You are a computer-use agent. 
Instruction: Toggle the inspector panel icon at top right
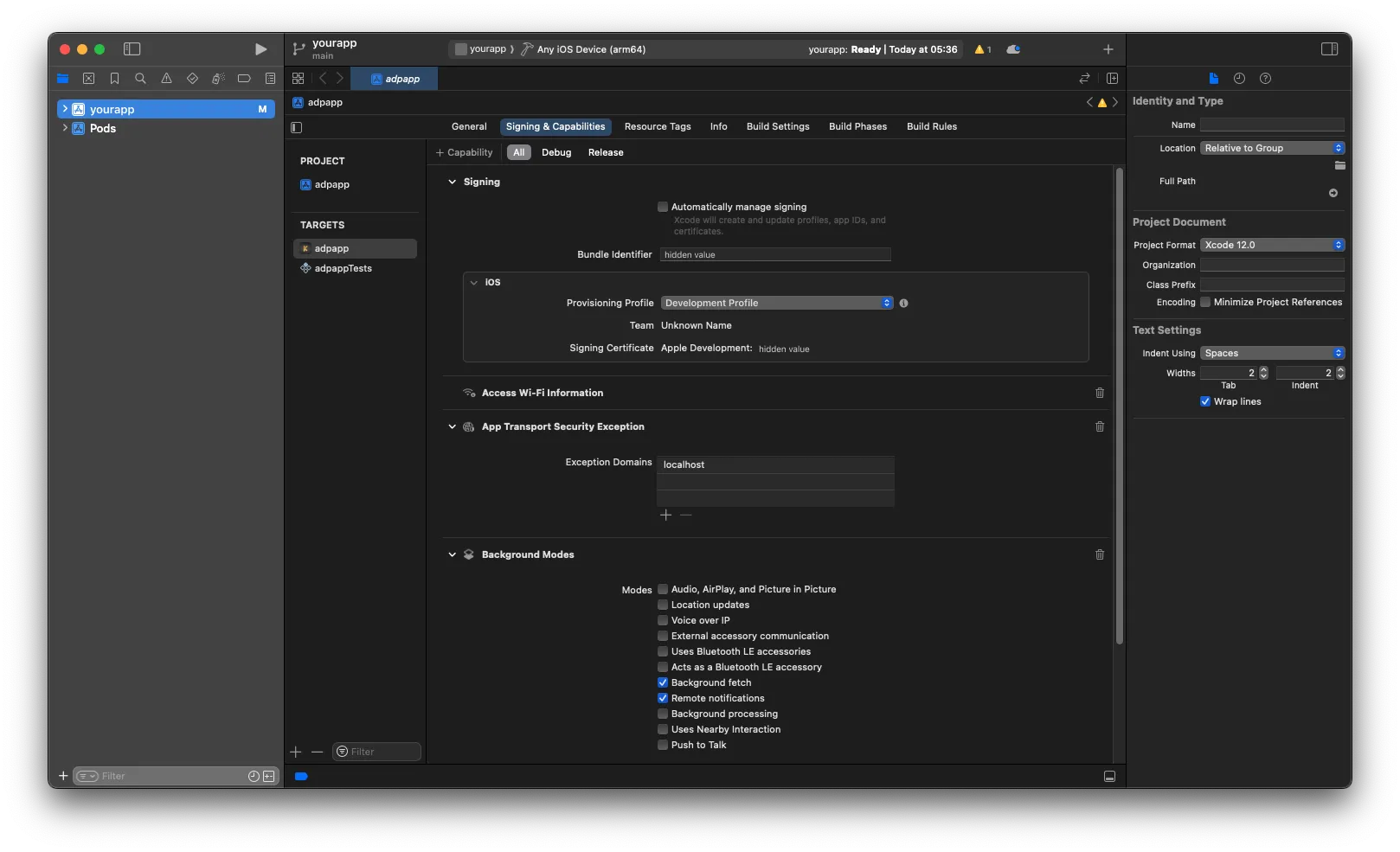coord(1329,49)
